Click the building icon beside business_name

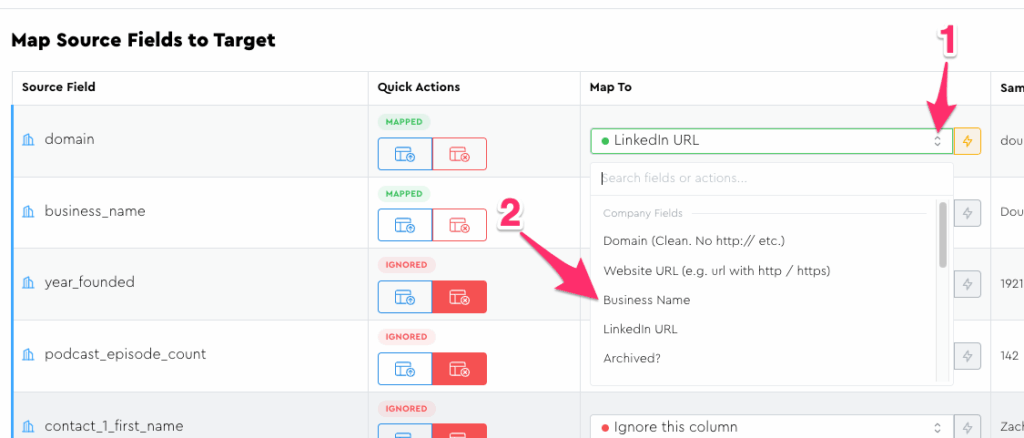[28, 211]
